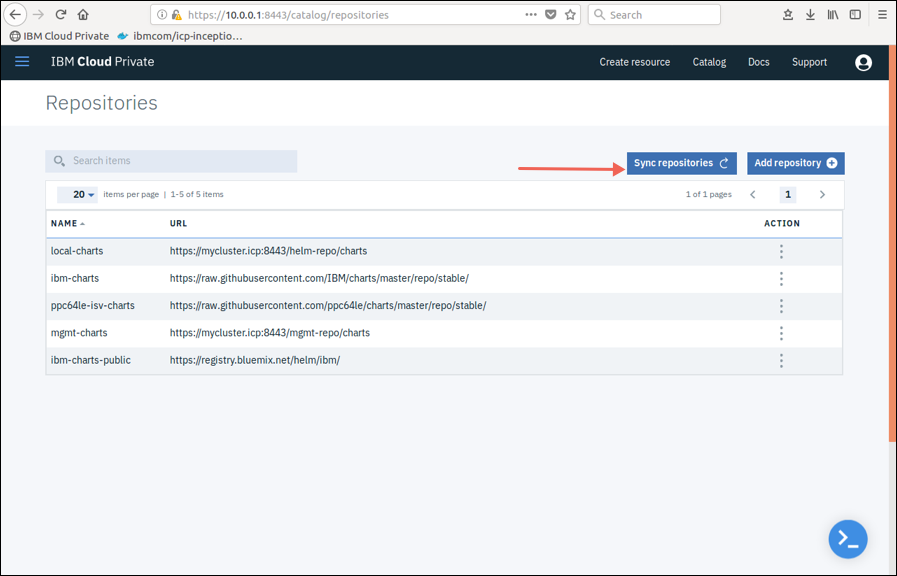Open action menu for ppc64le-isv-charts row
Viewport: 897px width, 576px height.
coord(781,306)
